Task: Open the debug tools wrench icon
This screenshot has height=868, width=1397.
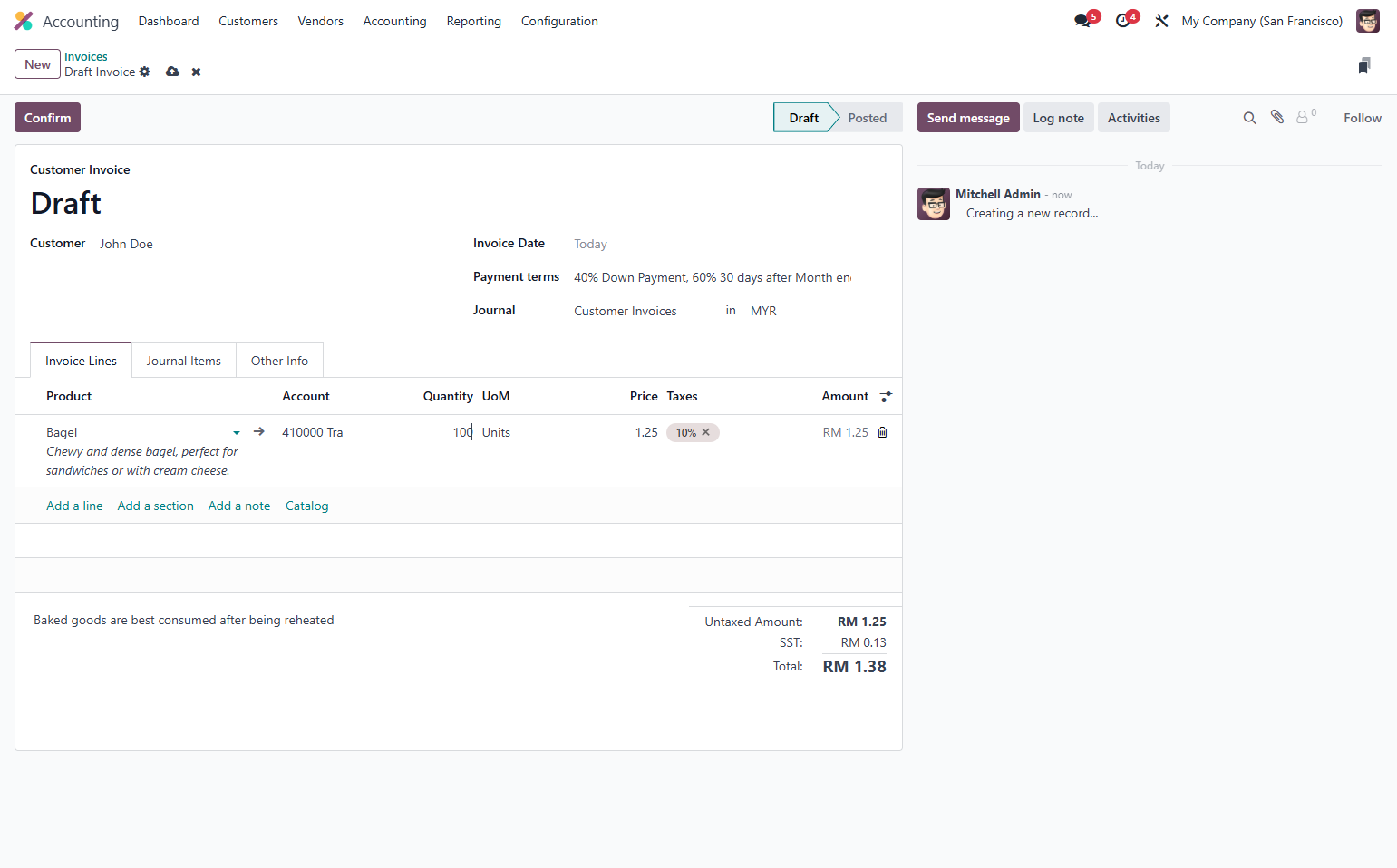Action: [x=1161, y=21]
